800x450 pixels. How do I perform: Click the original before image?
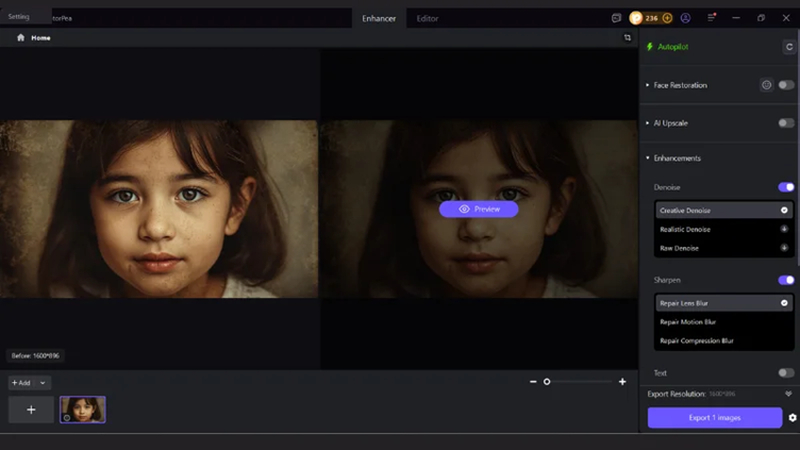tap(159, 209)
